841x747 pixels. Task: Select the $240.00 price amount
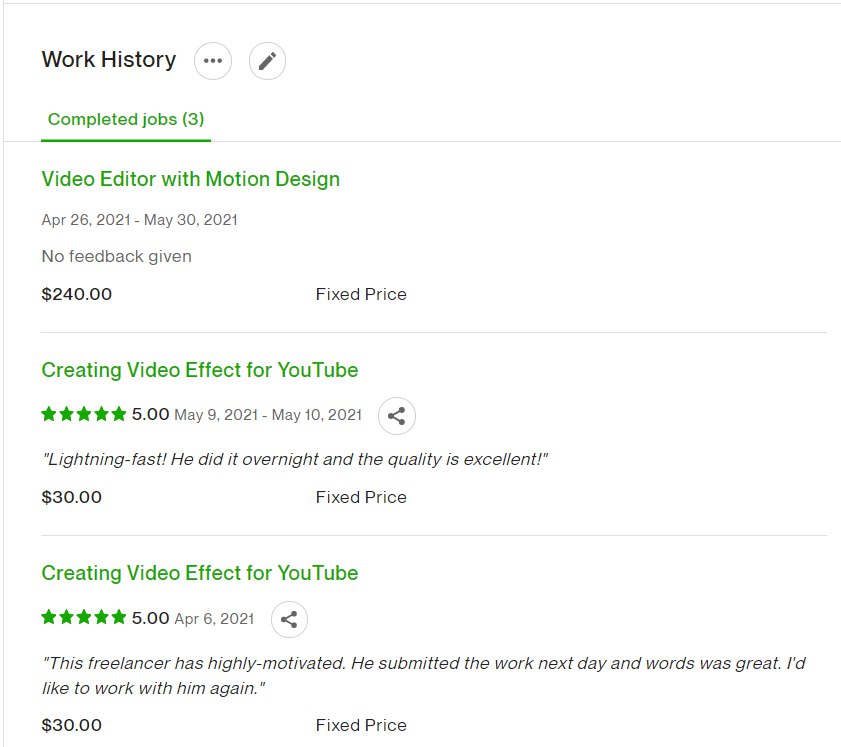[x=77, y=295]
